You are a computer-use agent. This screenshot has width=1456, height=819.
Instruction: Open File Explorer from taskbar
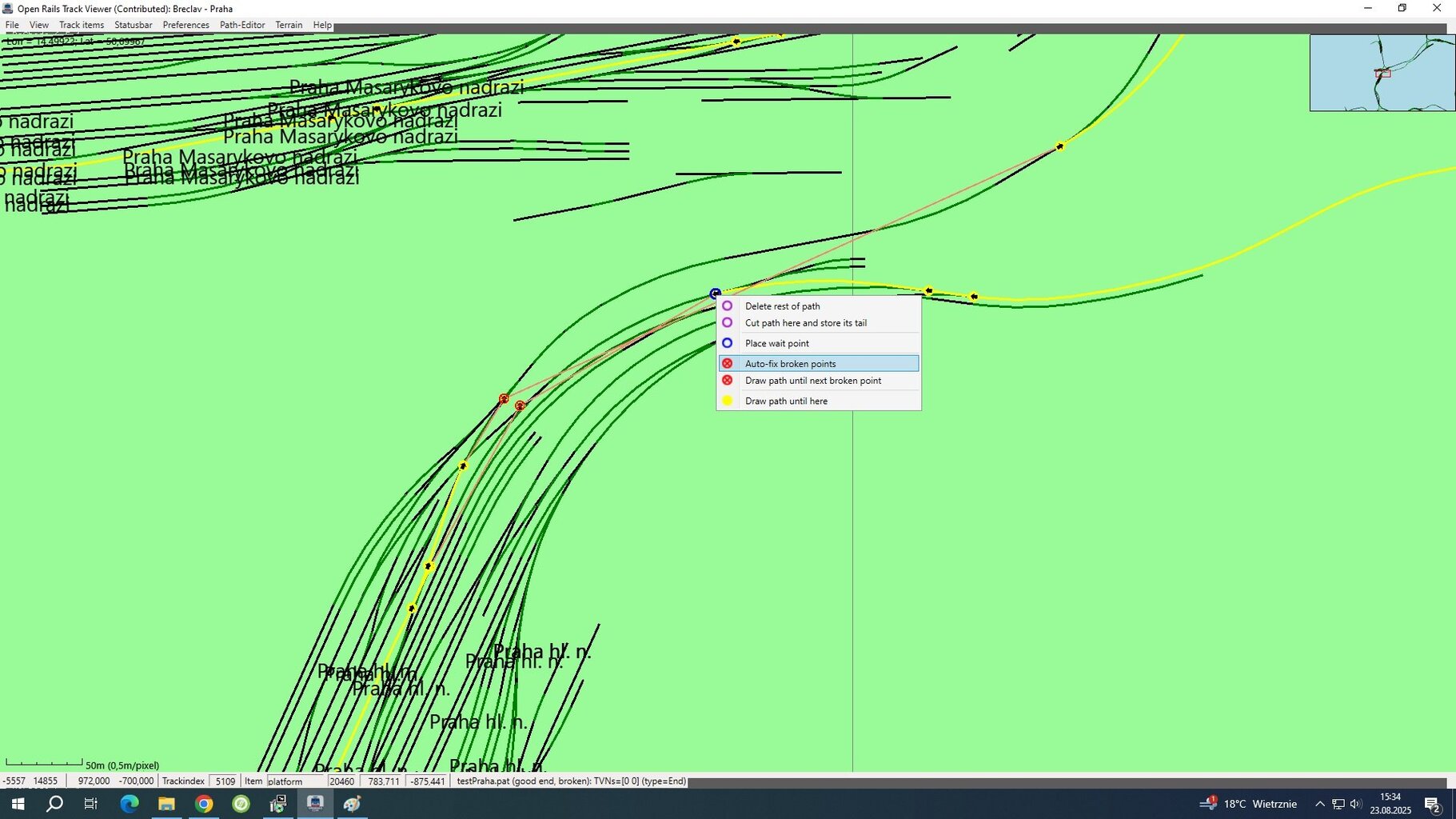[166, 804]
